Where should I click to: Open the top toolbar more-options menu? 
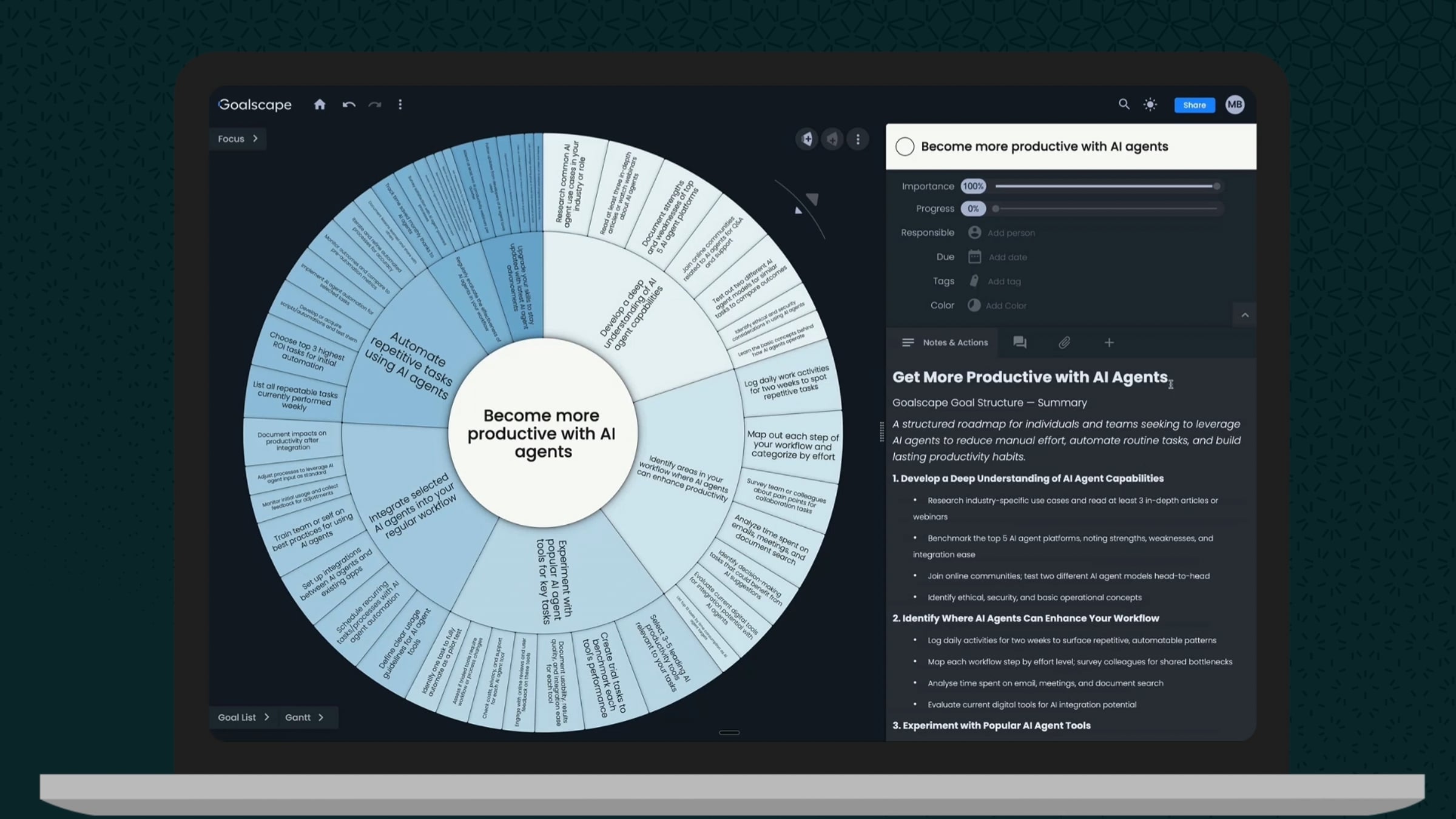[x=400, y=104]
